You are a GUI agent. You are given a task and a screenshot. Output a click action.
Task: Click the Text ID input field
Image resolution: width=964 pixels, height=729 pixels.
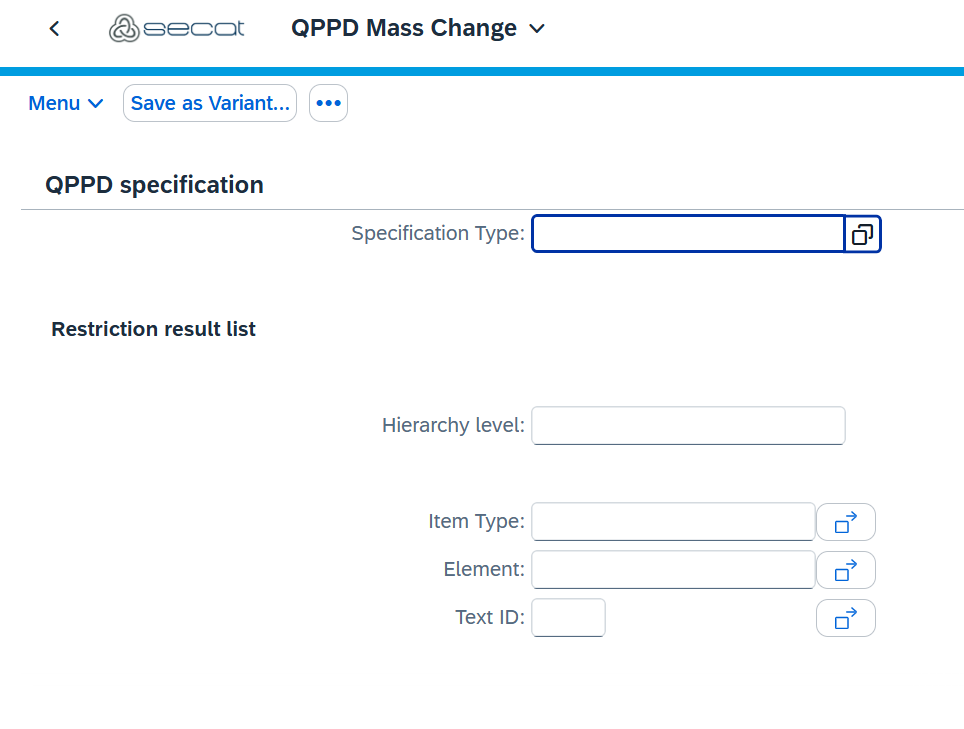coord(568,618)
